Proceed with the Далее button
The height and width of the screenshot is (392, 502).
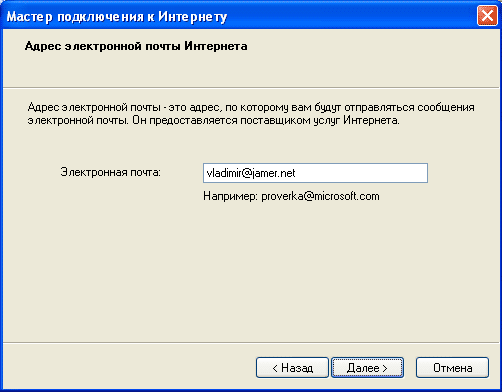(x=367, y=368)
